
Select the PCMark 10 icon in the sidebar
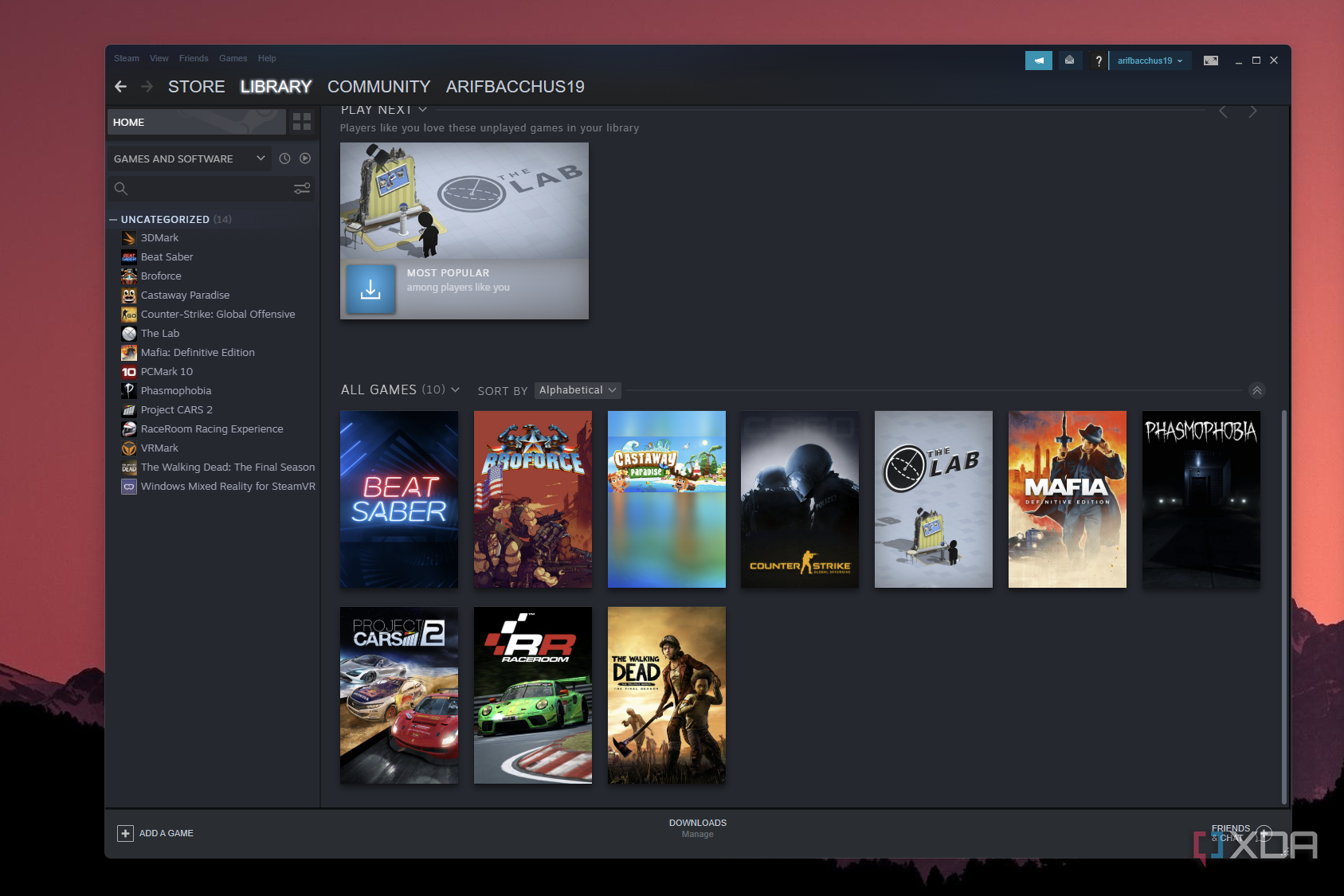(x=129, y=372)
